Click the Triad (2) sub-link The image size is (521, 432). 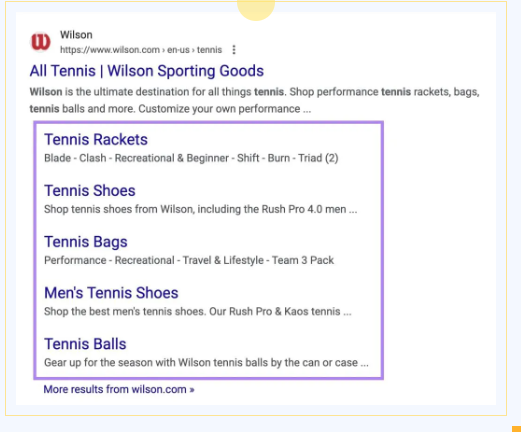[318, 158]
